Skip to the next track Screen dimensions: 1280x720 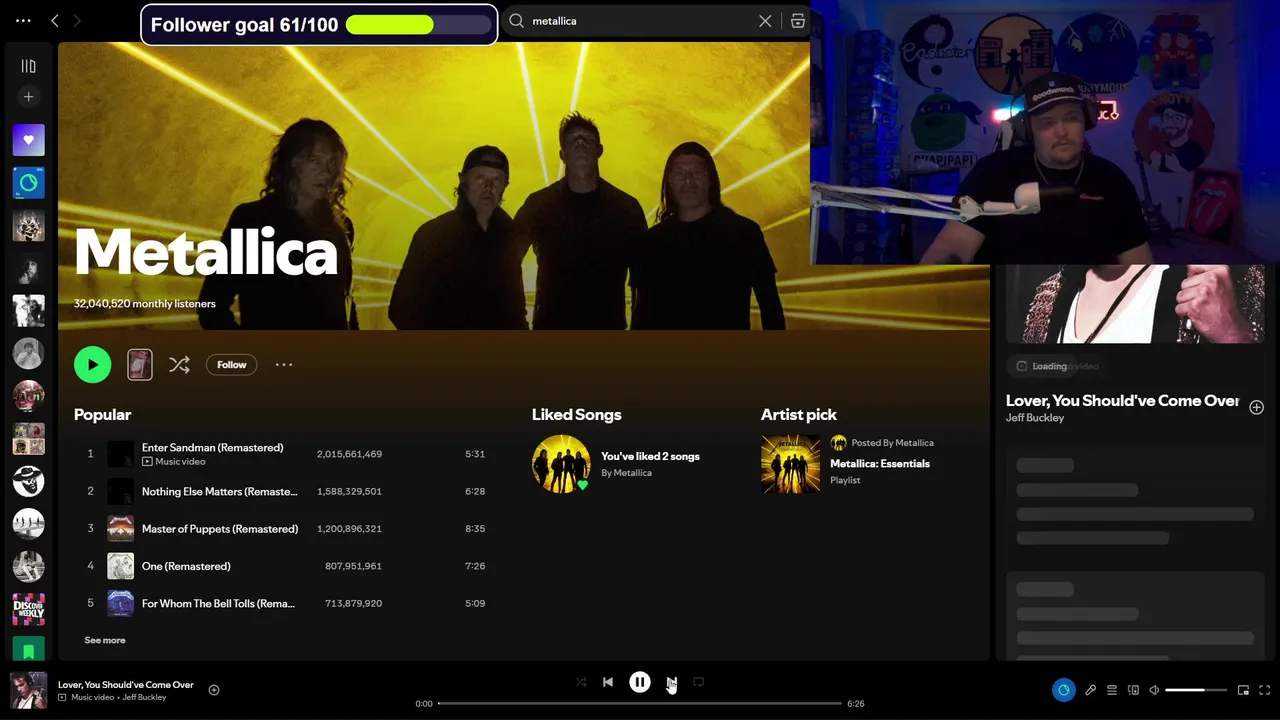[x=672, y=682]
